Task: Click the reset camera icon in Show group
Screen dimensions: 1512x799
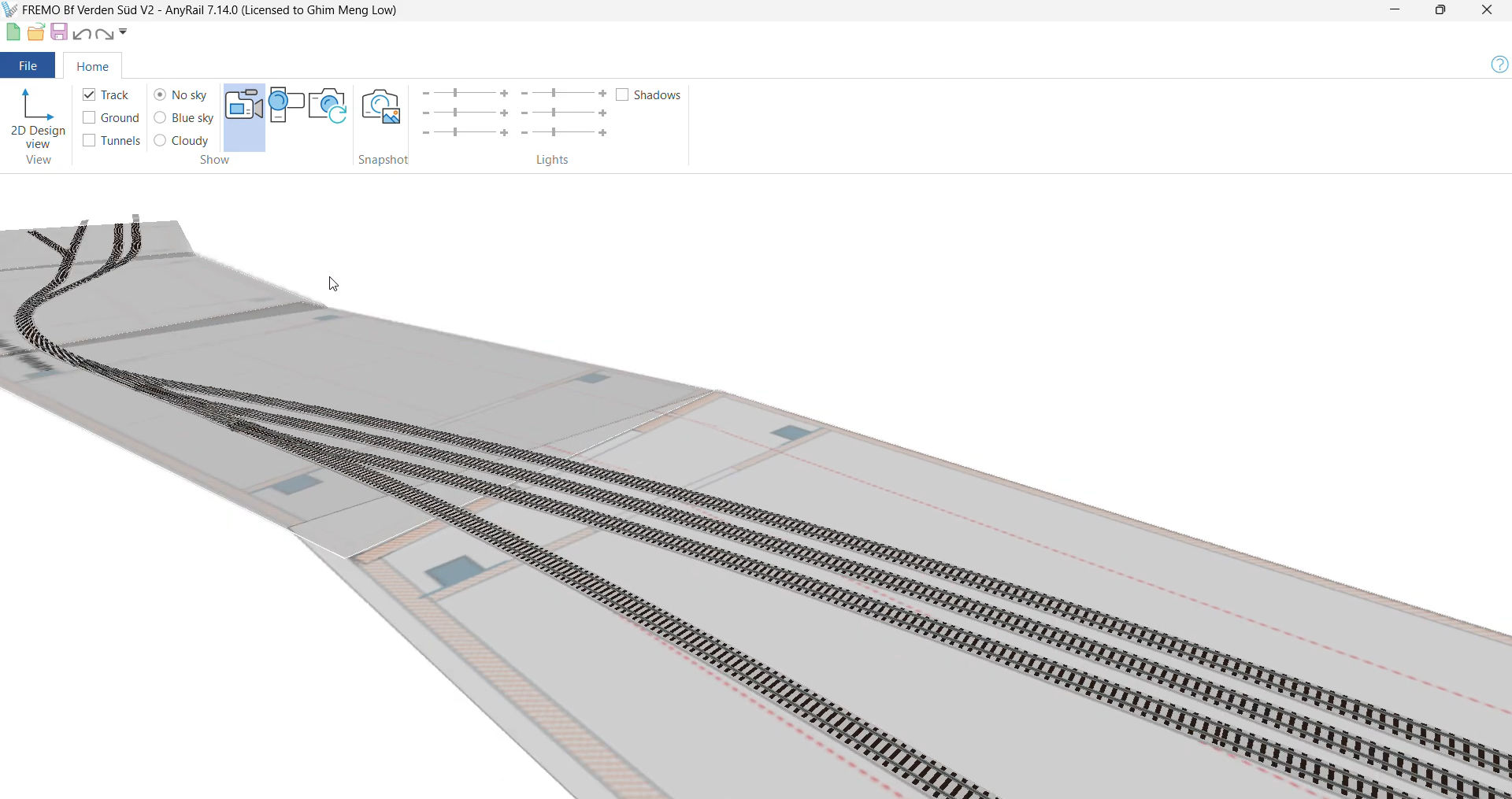Action: click(x=327, y=106)
